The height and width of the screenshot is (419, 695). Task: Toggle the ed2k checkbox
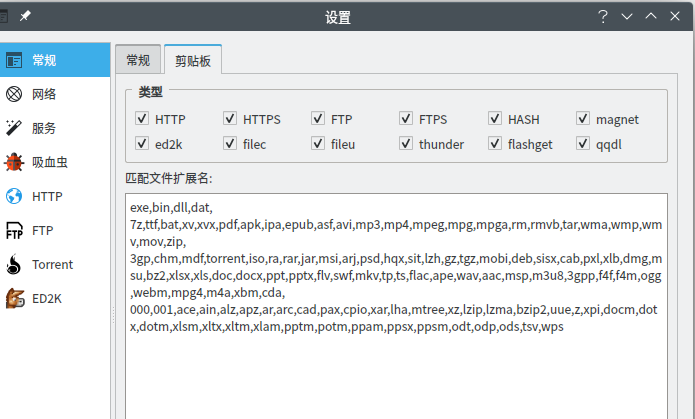click(141, 144)
